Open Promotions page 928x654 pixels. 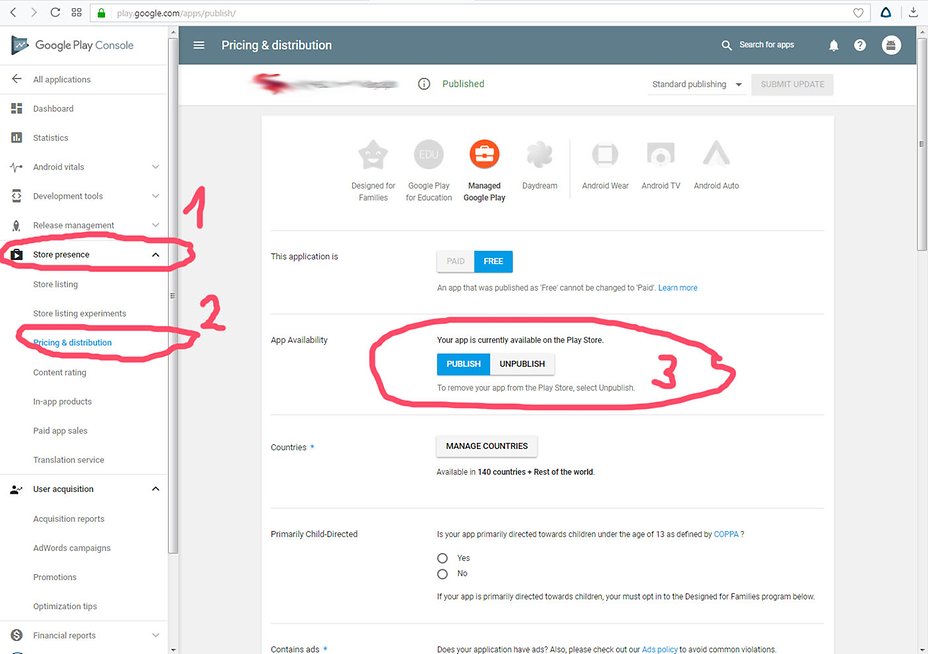point(54,577)
